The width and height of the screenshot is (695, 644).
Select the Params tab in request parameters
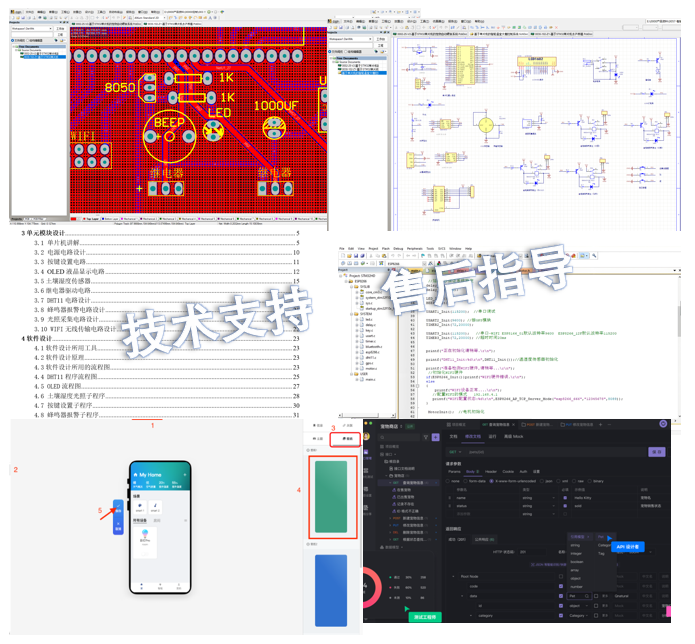click(454, 472)
